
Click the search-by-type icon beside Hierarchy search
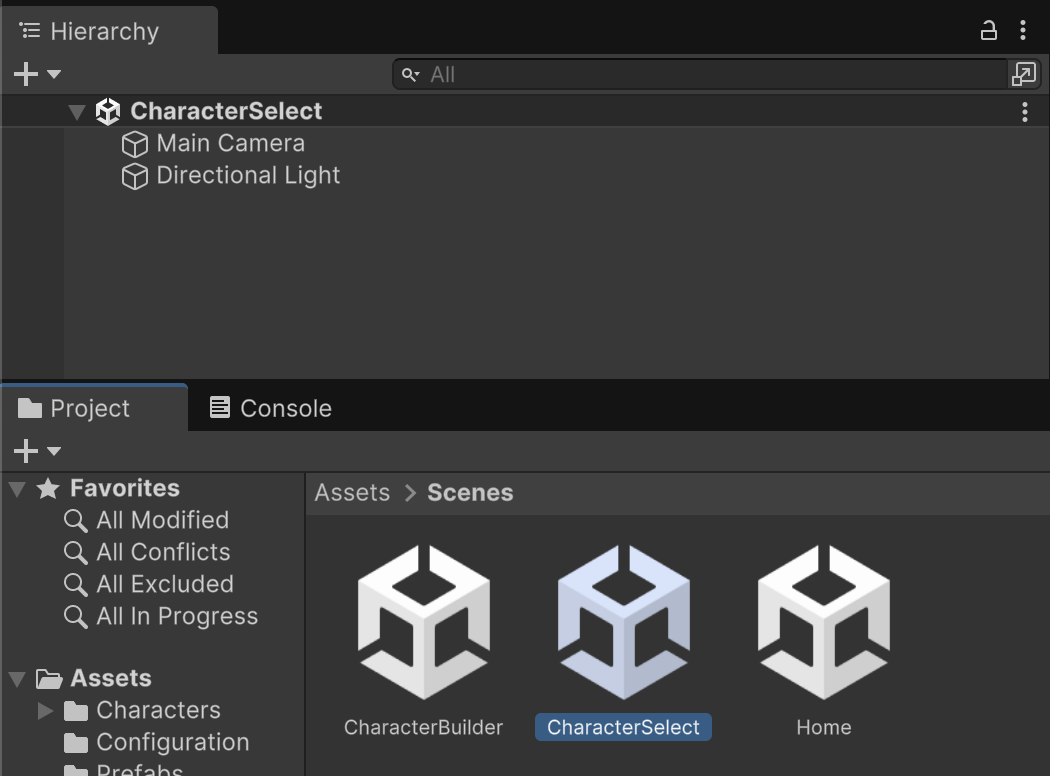pos(1023,74)
